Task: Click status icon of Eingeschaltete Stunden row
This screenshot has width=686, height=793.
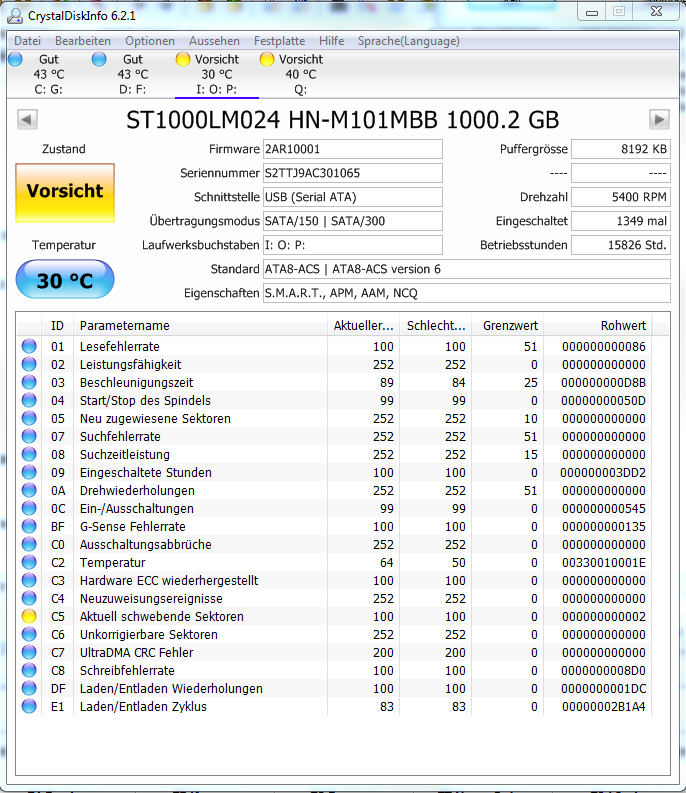Action: pyautogui.click(x=29, y=472)
